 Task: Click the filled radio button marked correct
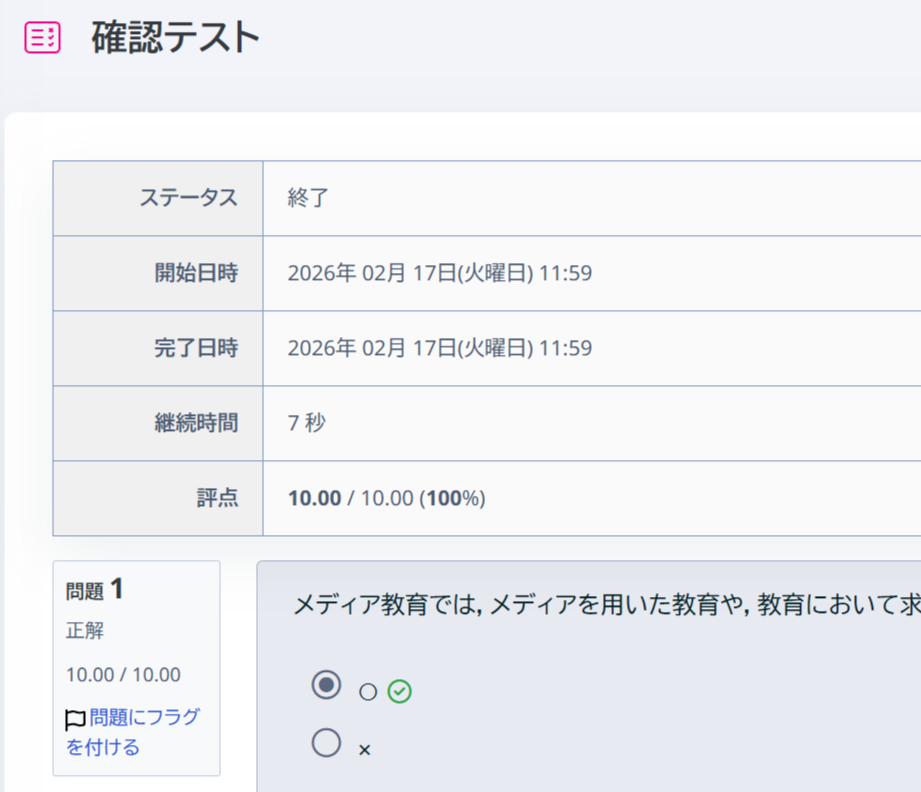(x=327, y=686)
